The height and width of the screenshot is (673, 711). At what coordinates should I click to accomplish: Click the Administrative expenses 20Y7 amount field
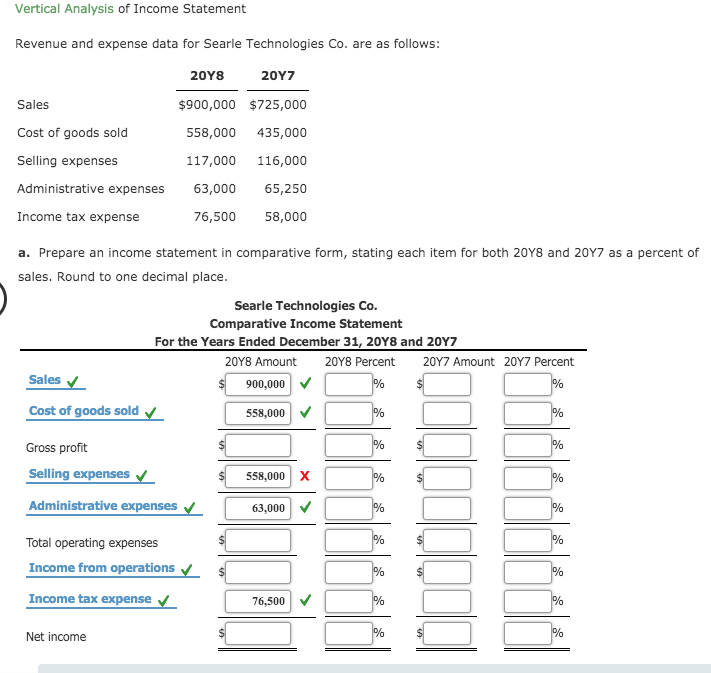[x=447, y=508]
